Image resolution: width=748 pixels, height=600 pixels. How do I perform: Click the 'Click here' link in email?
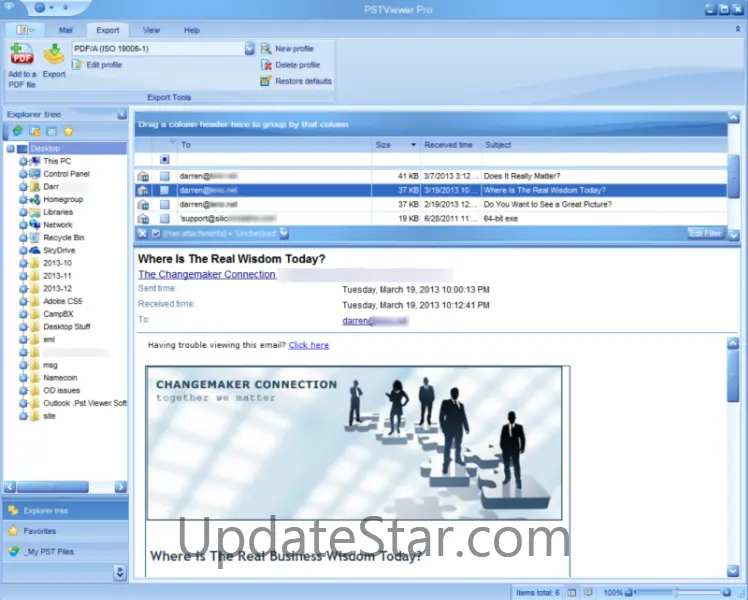coord(309,345)
